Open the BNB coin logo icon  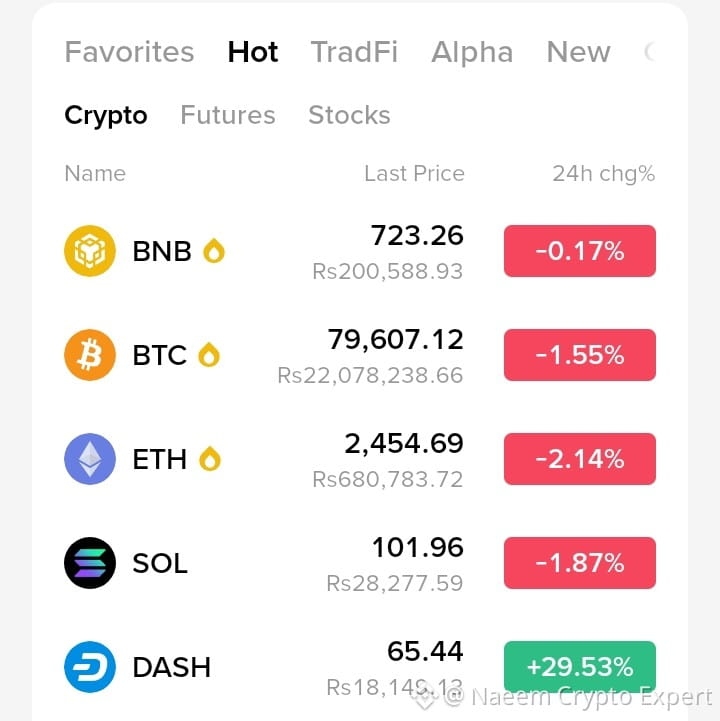90,251
